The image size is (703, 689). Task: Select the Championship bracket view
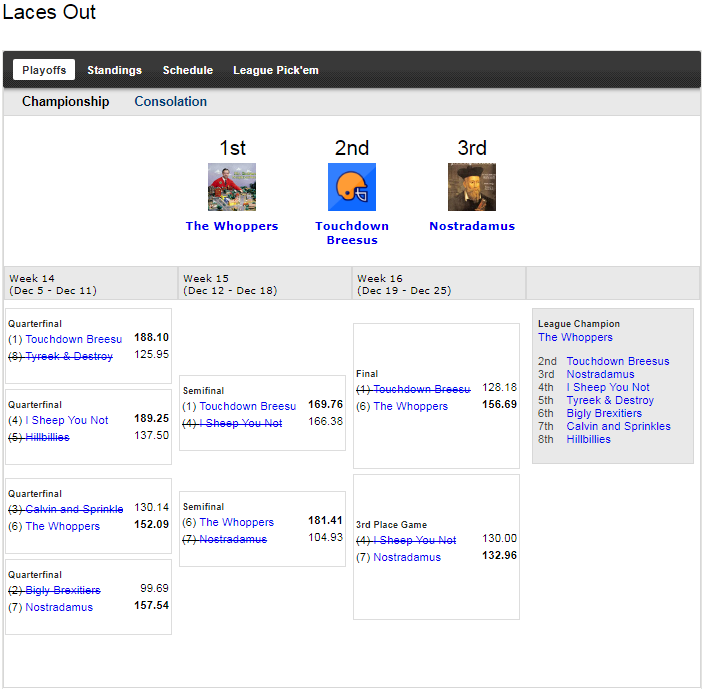point(66,101)
